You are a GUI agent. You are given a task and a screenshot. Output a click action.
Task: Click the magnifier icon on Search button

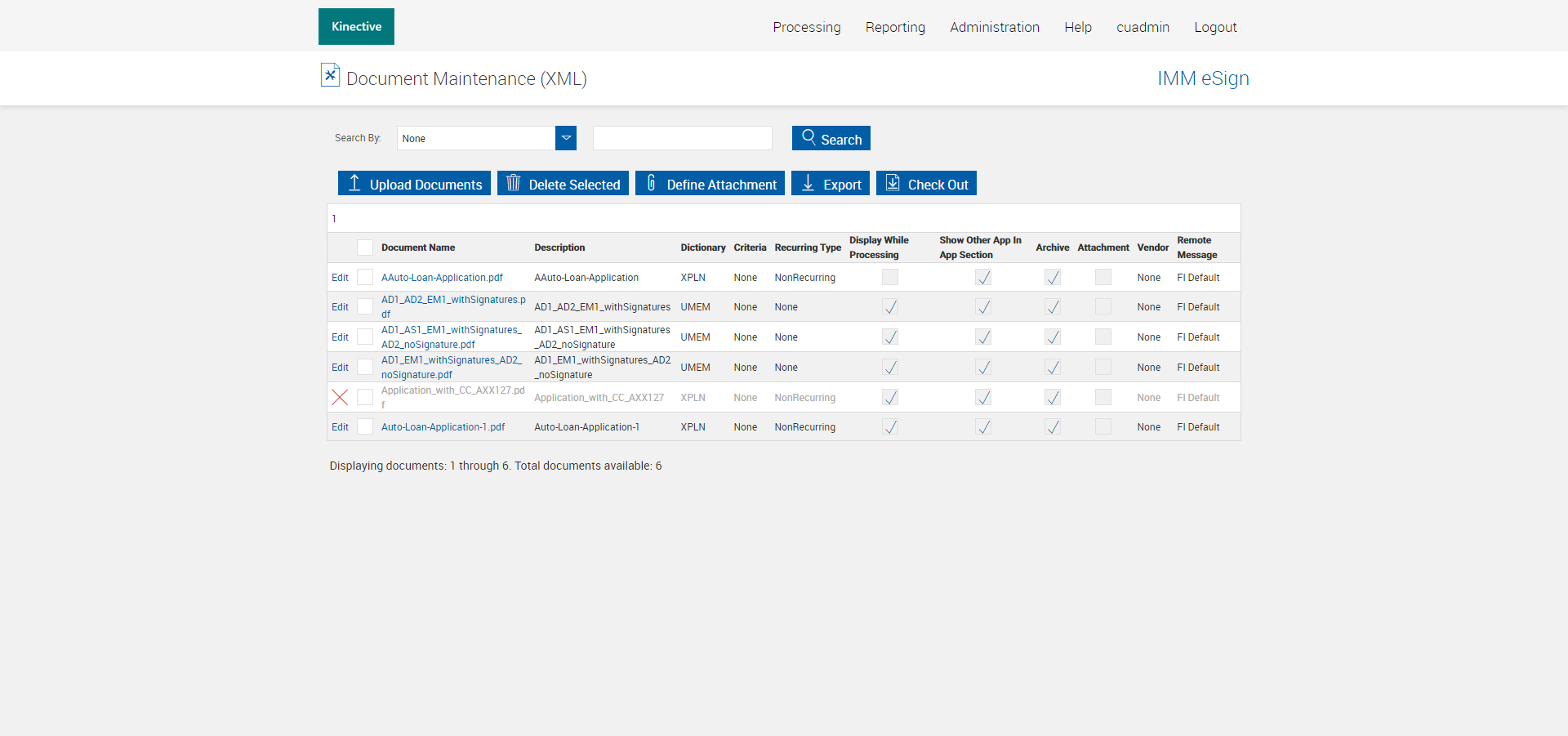click(808, 137)
